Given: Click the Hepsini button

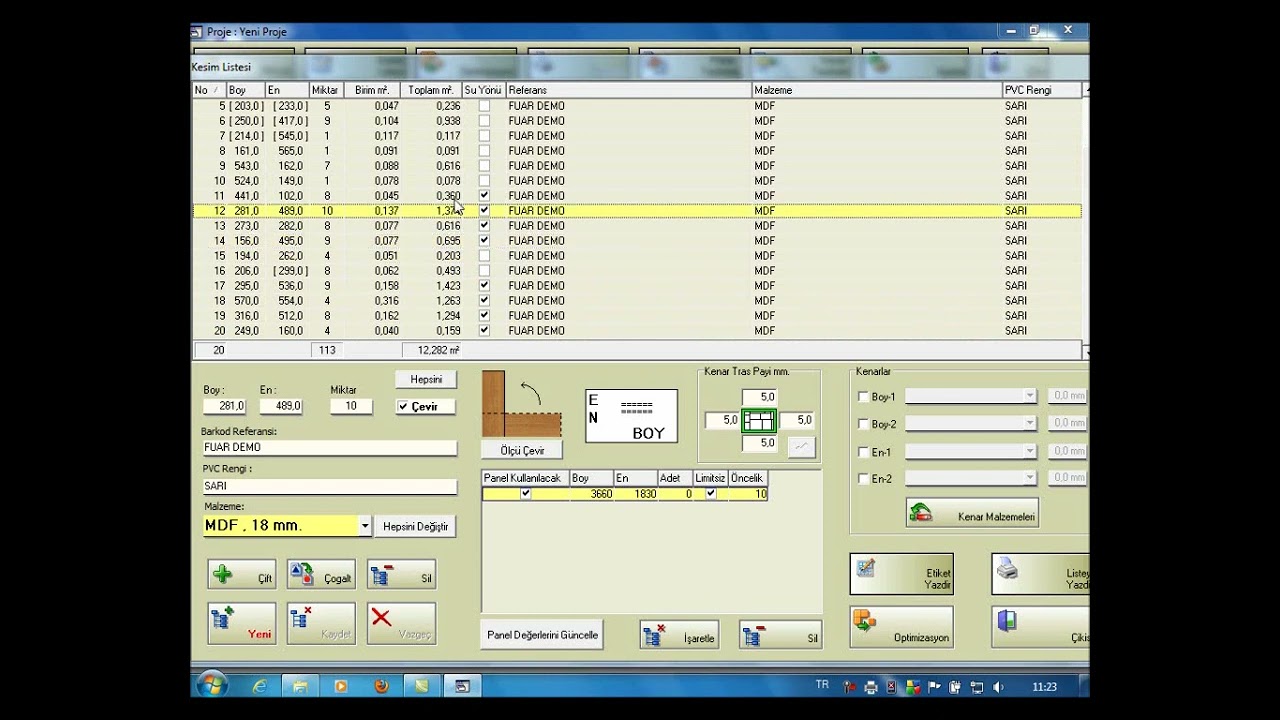Looking at the screenshot, I should tap(426, 380).
